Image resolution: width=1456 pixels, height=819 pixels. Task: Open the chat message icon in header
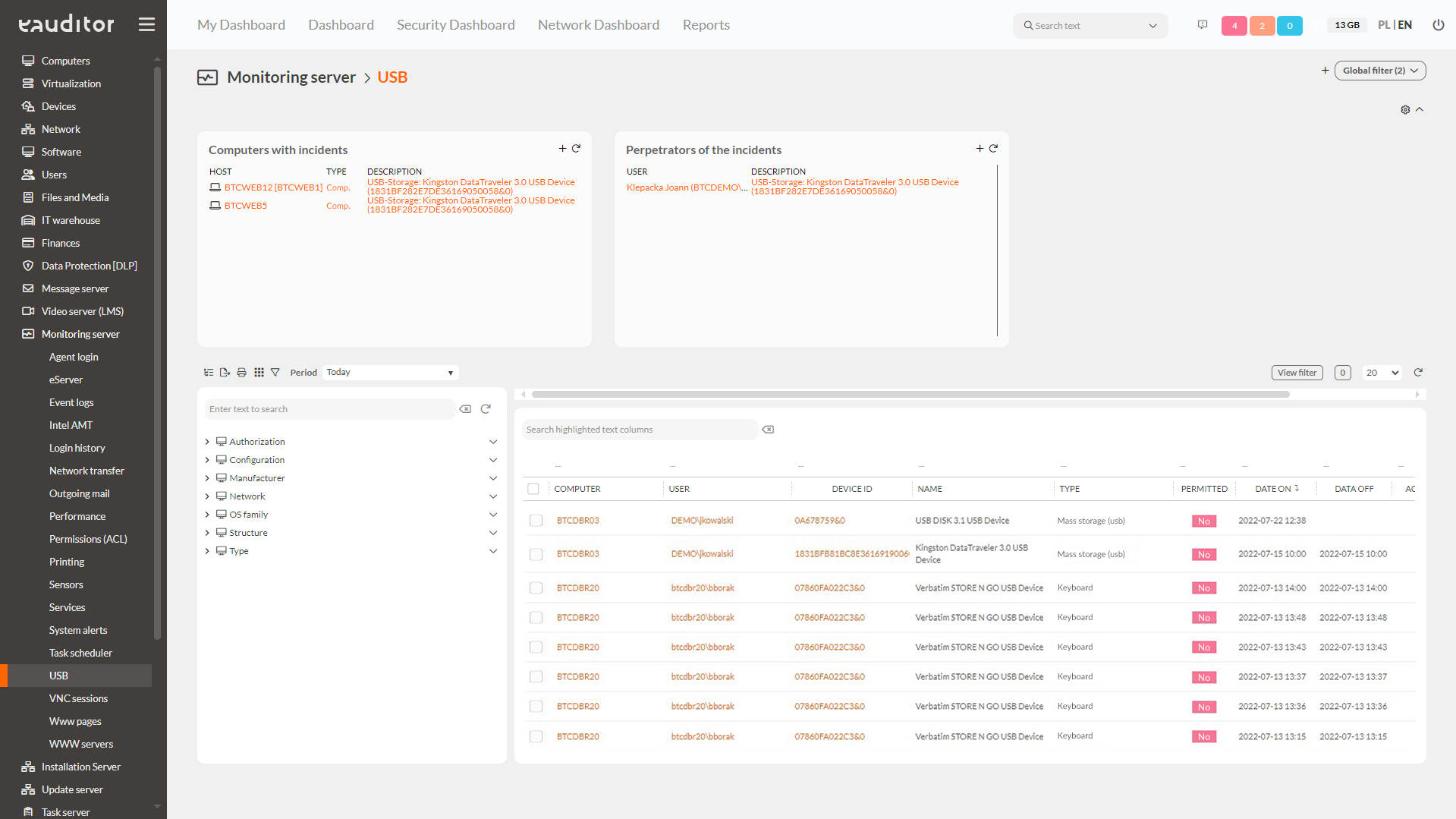pyautogui.click(x=1203, y=25)
